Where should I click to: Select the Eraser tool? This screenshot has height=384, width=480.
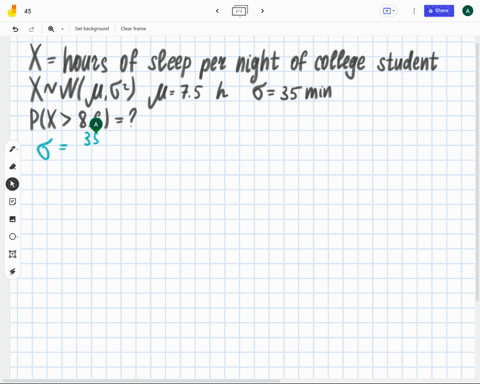pyautogui.click(x=13, y=167)
